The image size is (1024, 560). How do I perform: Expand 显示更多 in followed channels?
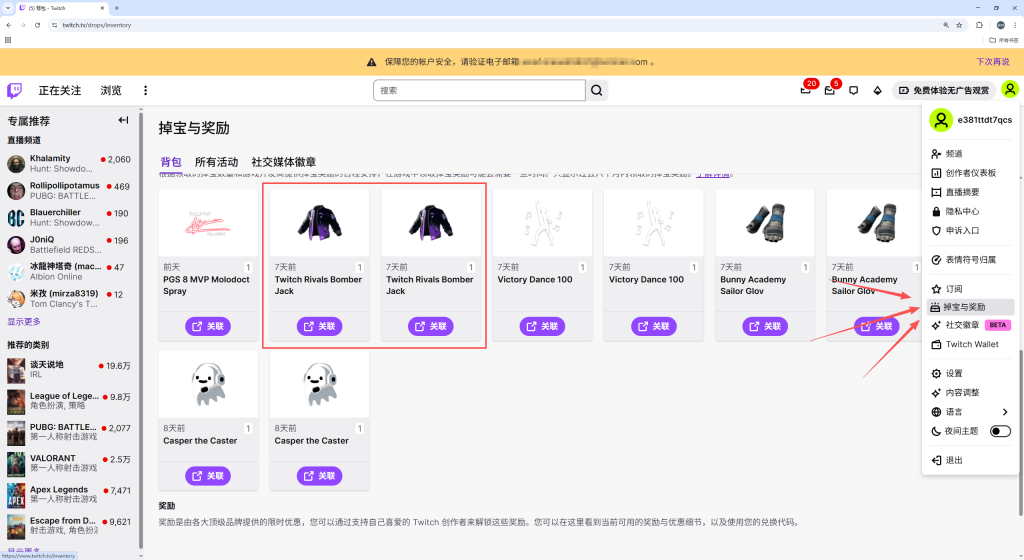coord(25,322)
